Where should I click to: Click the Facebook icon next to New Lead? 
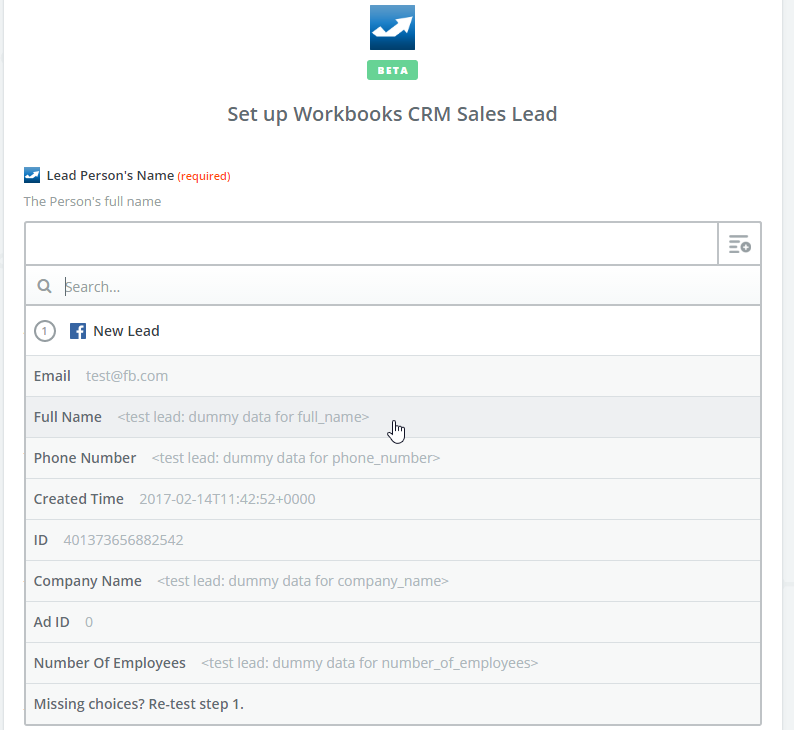77,331
